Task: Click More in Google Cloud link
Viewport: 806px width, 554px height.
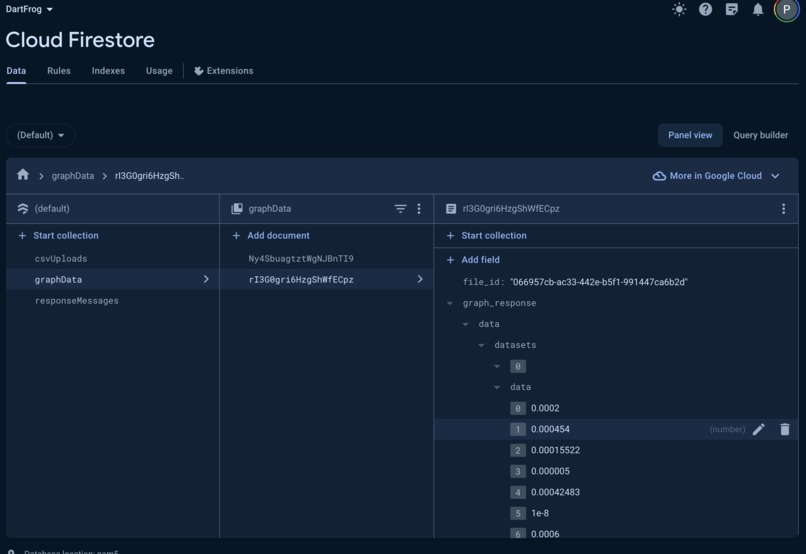Action: tap(716, 176)
